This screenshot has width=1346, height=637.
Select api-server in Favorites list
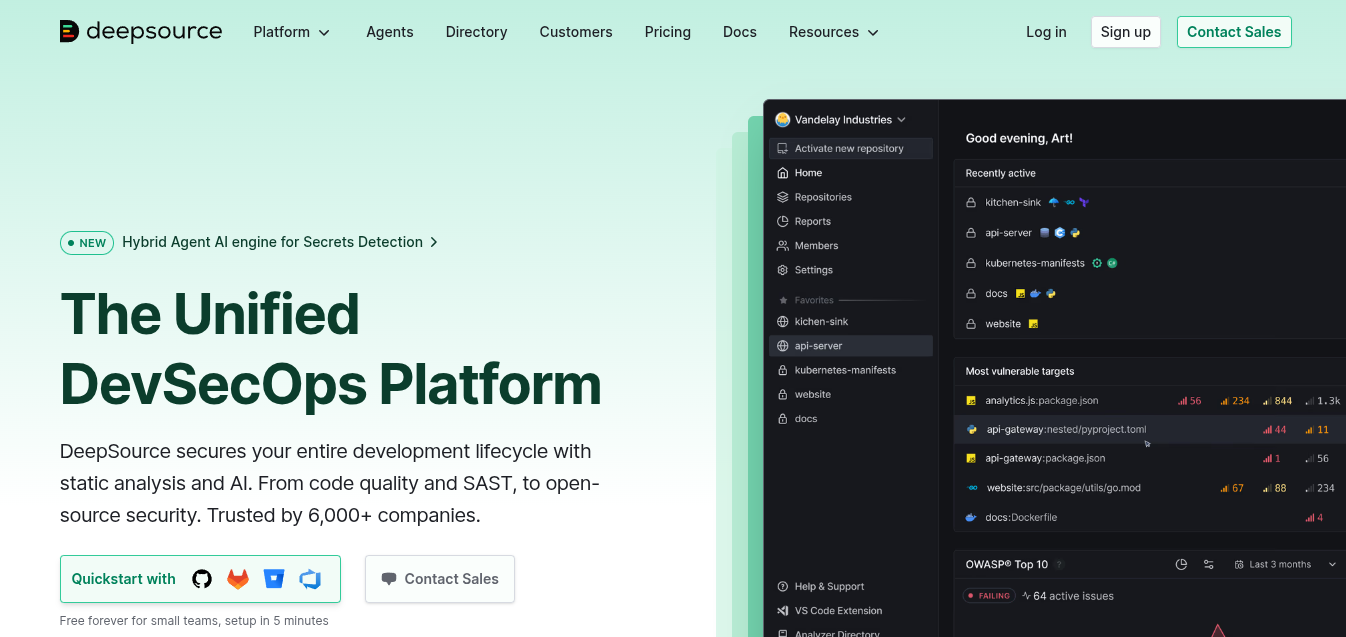click(x=851, y=346)
